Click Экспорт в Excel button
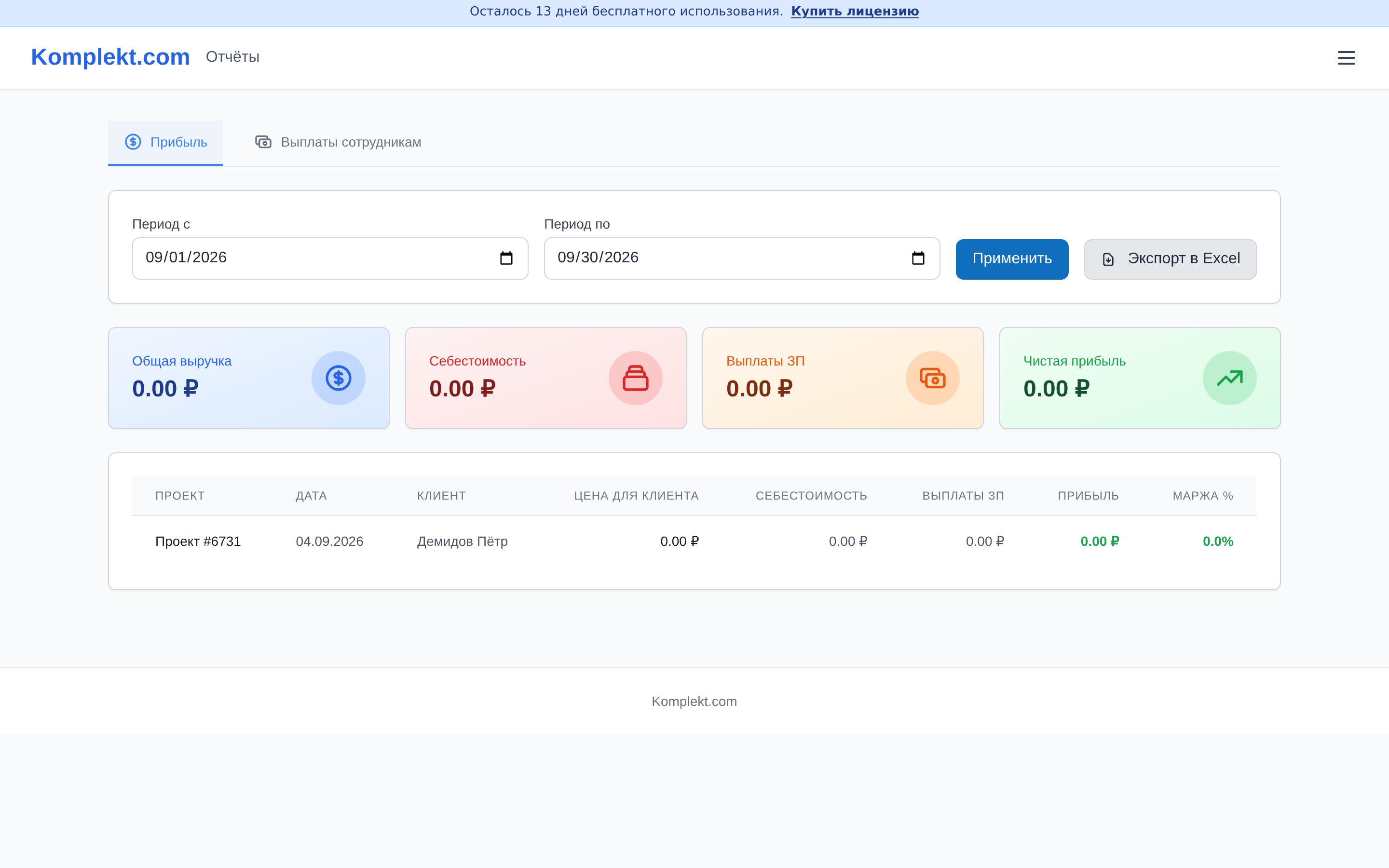 click(x=1170, y=259)
